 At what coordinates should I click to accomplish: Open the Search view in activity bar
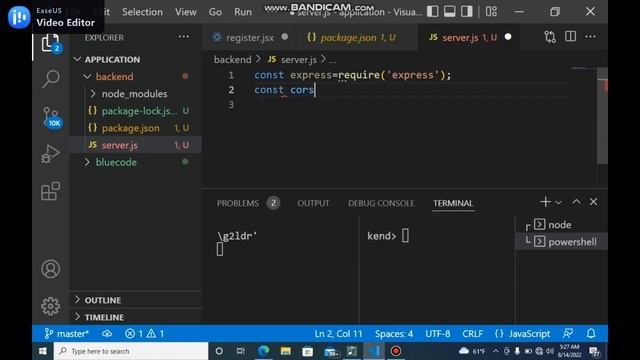51,79
